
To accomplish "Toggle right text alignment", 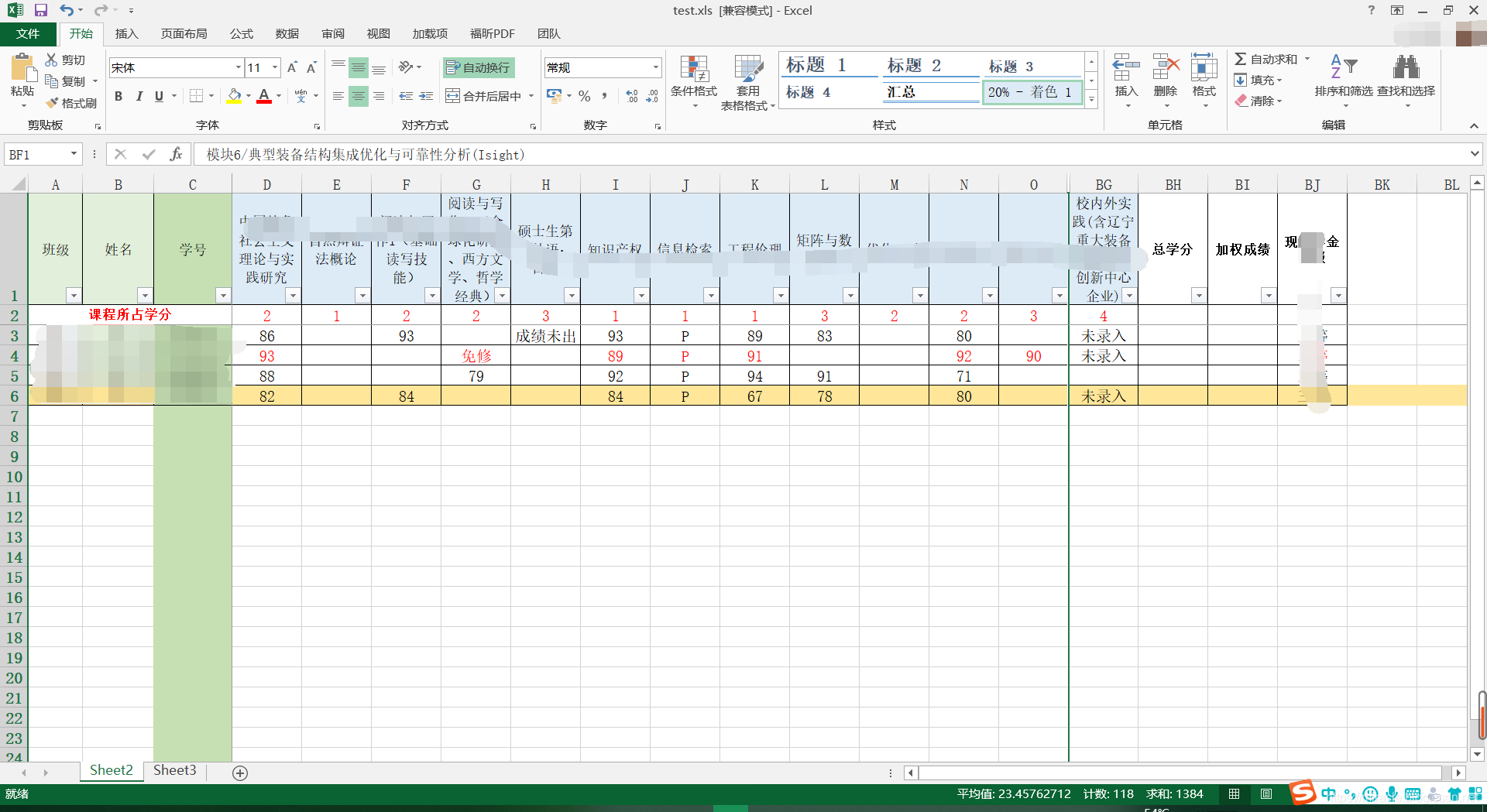I will (379, 96).
